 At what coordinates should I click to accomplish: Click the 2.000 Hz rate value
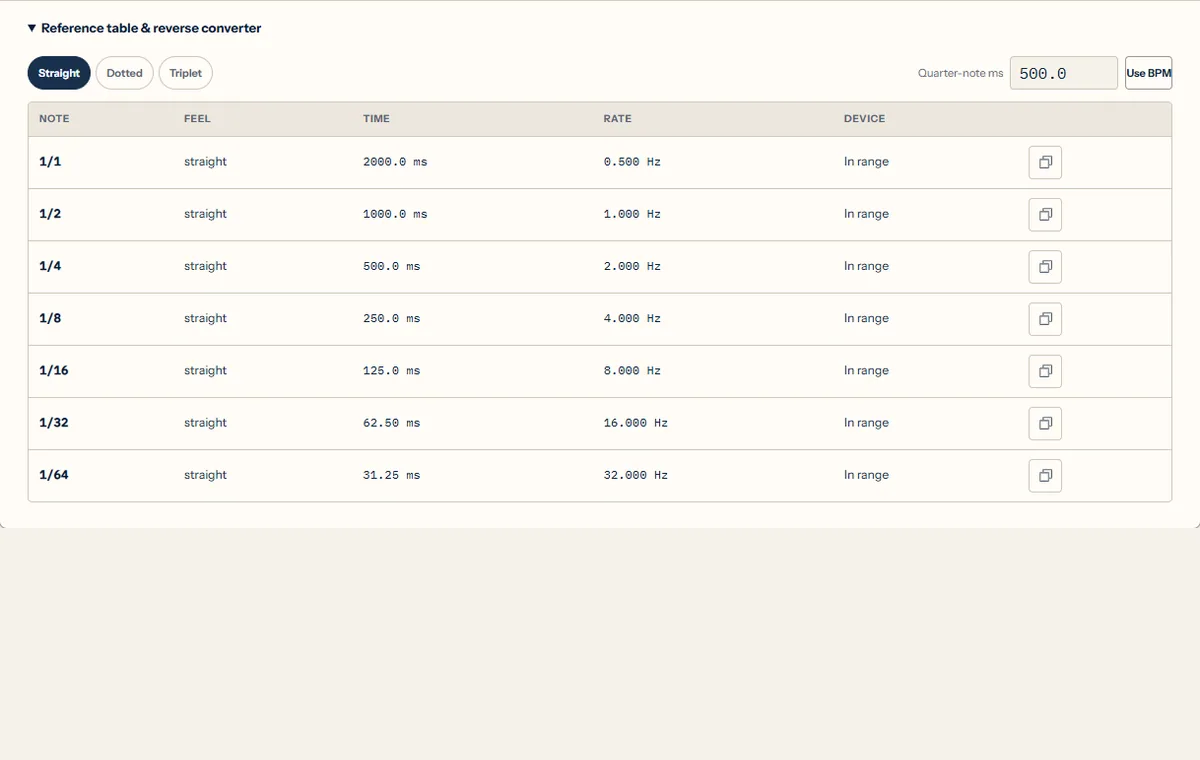pyautogui.click(x=632, y=266)
